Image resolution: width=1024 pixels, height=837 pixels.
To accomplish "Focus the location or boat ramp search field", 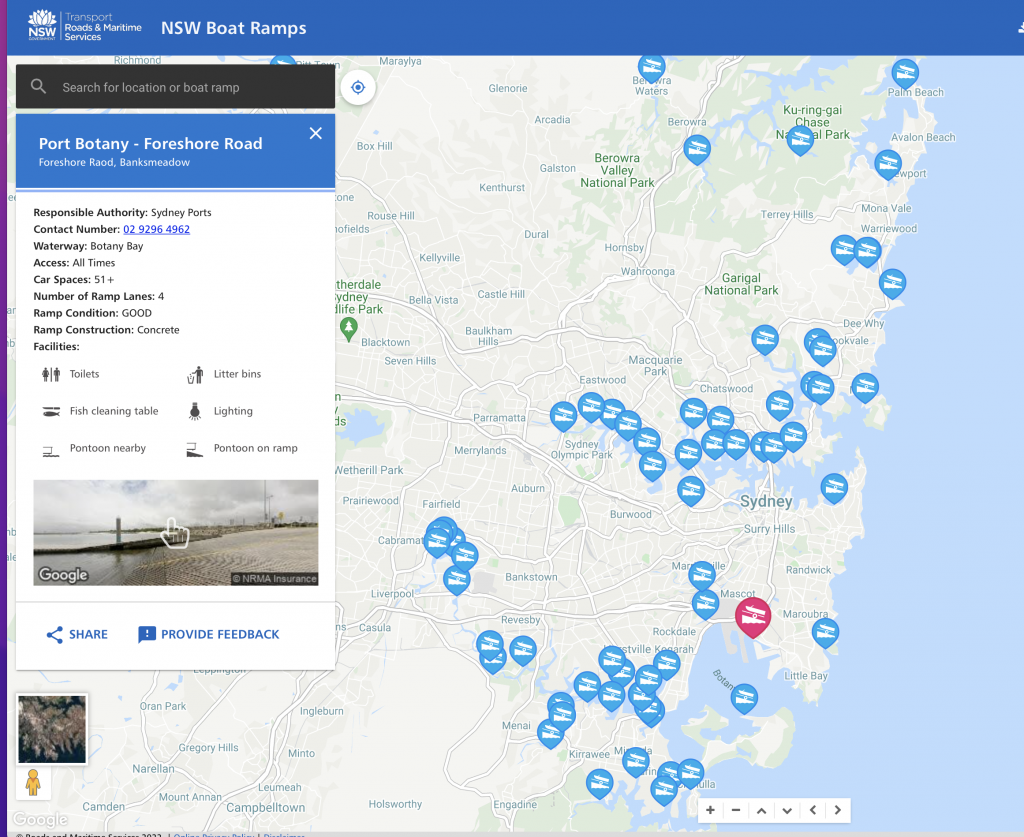I will click(x=175, y=87).
